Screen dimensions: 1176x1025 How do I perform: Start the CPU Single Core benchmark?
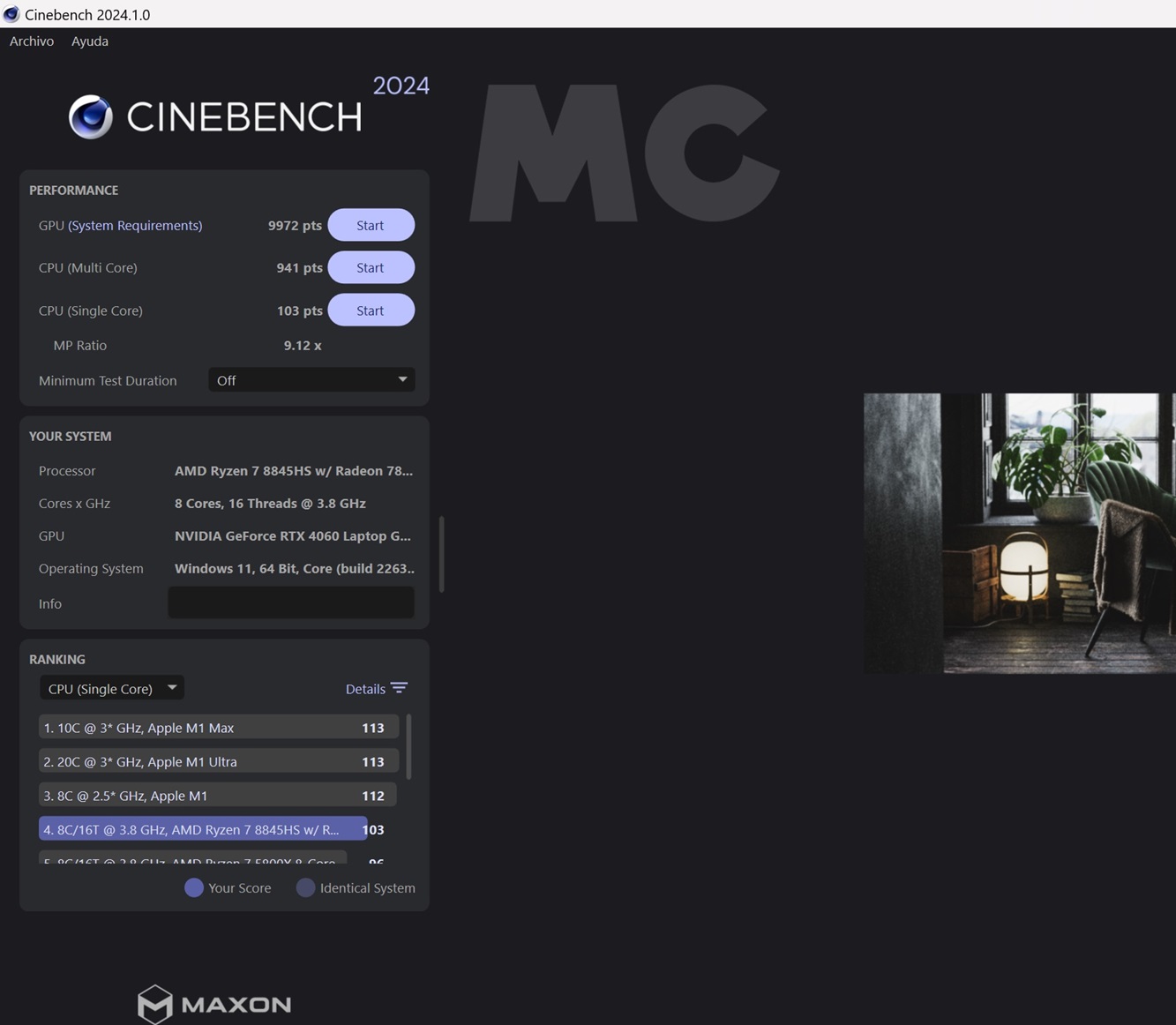coord(371,310)
